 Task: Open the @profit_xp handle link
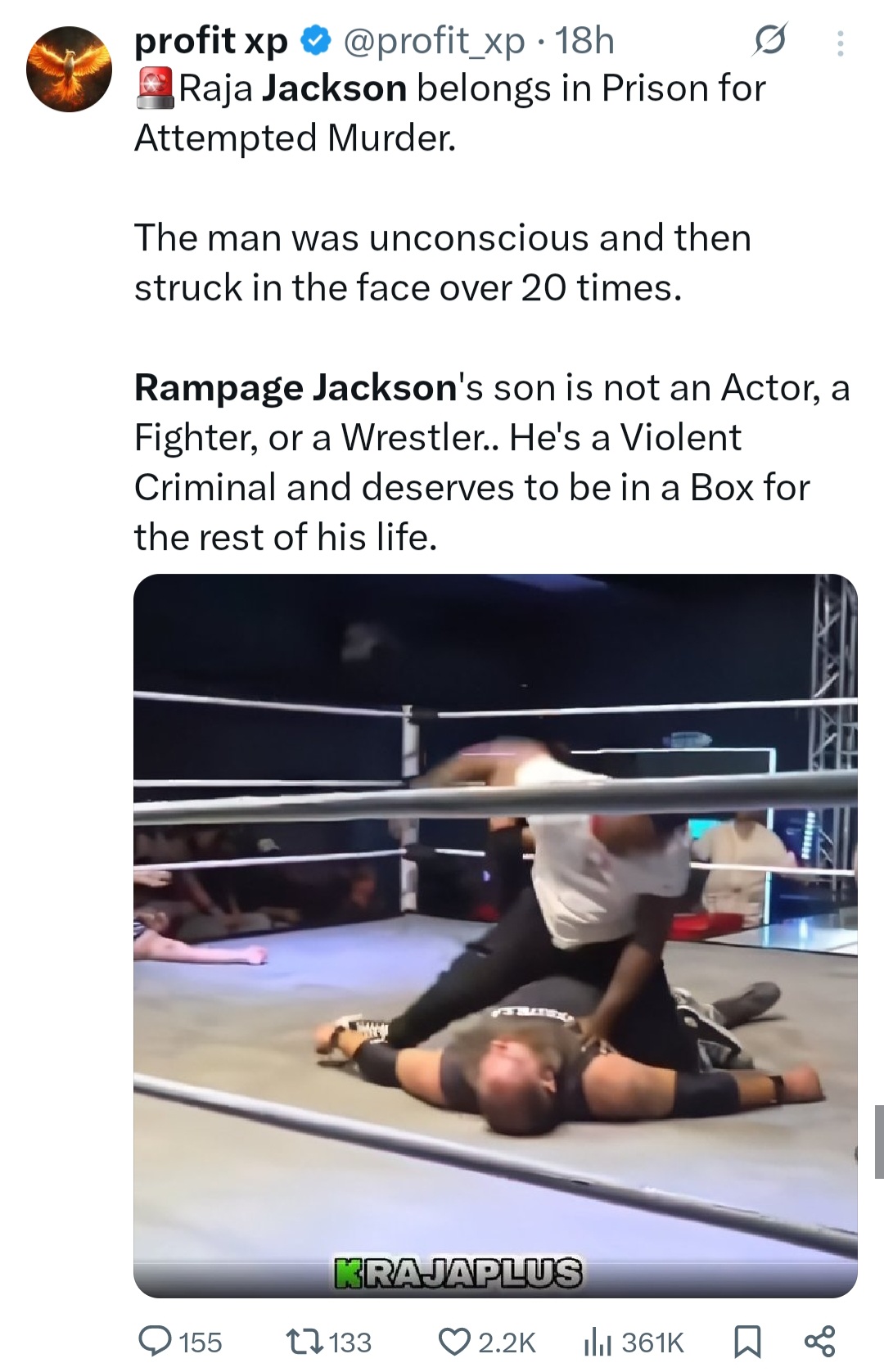tap(433, 41)
